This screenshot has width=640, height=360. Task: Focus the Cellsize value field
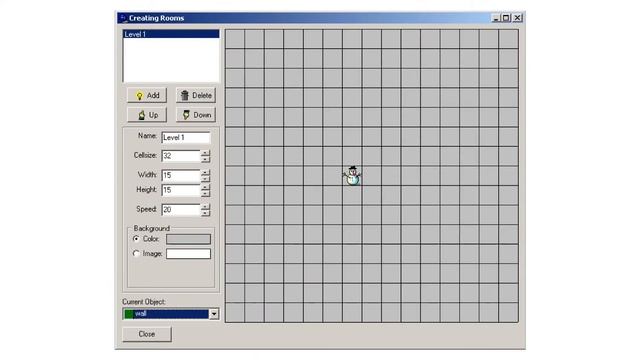click(x=181, y=156)
